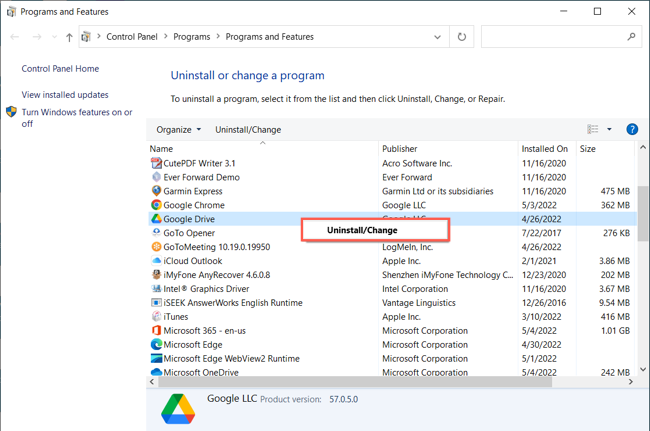Click the Google Chrome icon in list
650x431 pixels.
pyautogui.click(x=156, y=205)
